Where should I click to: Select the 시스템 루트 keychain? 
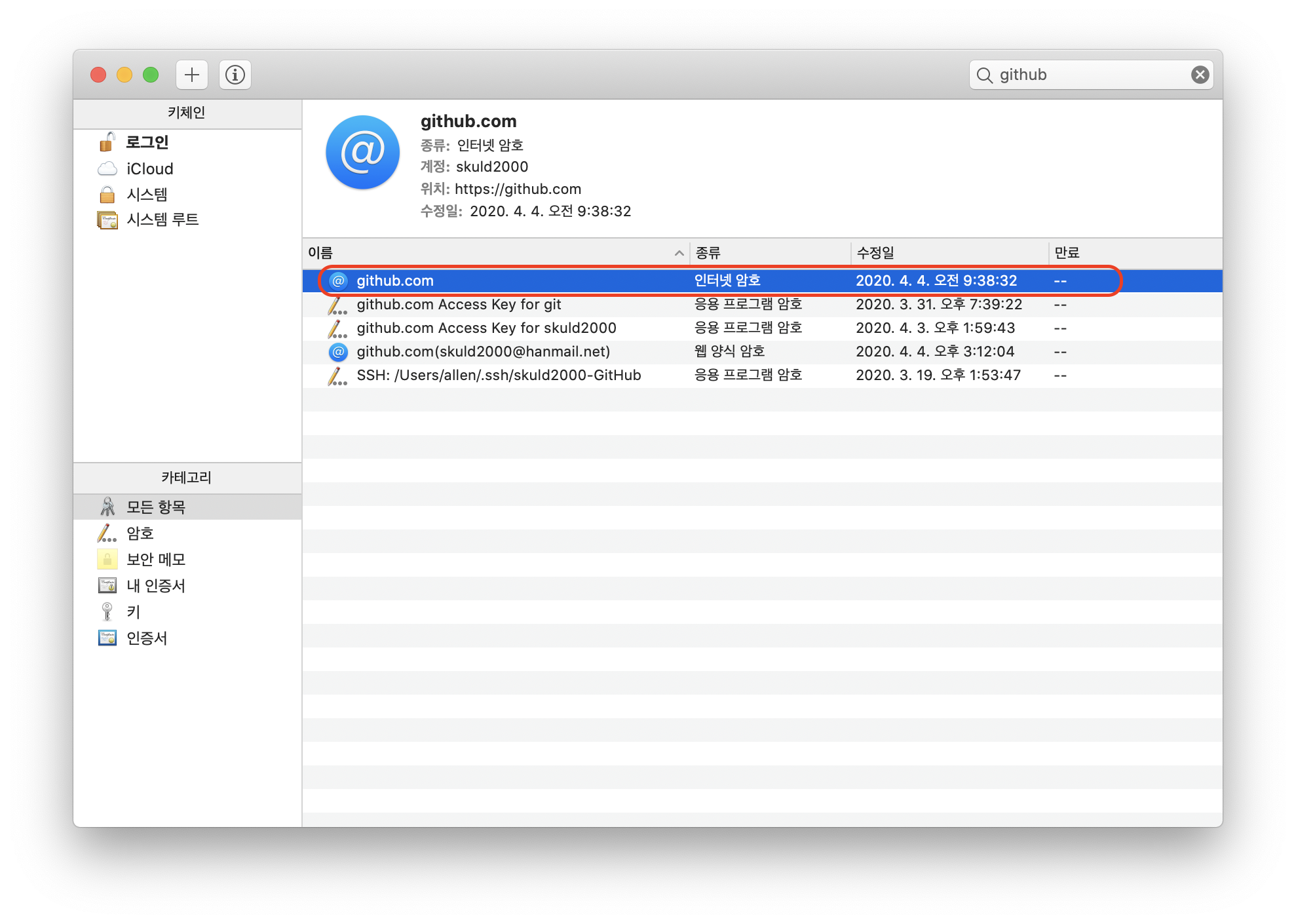pyautogui.click(x=162, y=220)
